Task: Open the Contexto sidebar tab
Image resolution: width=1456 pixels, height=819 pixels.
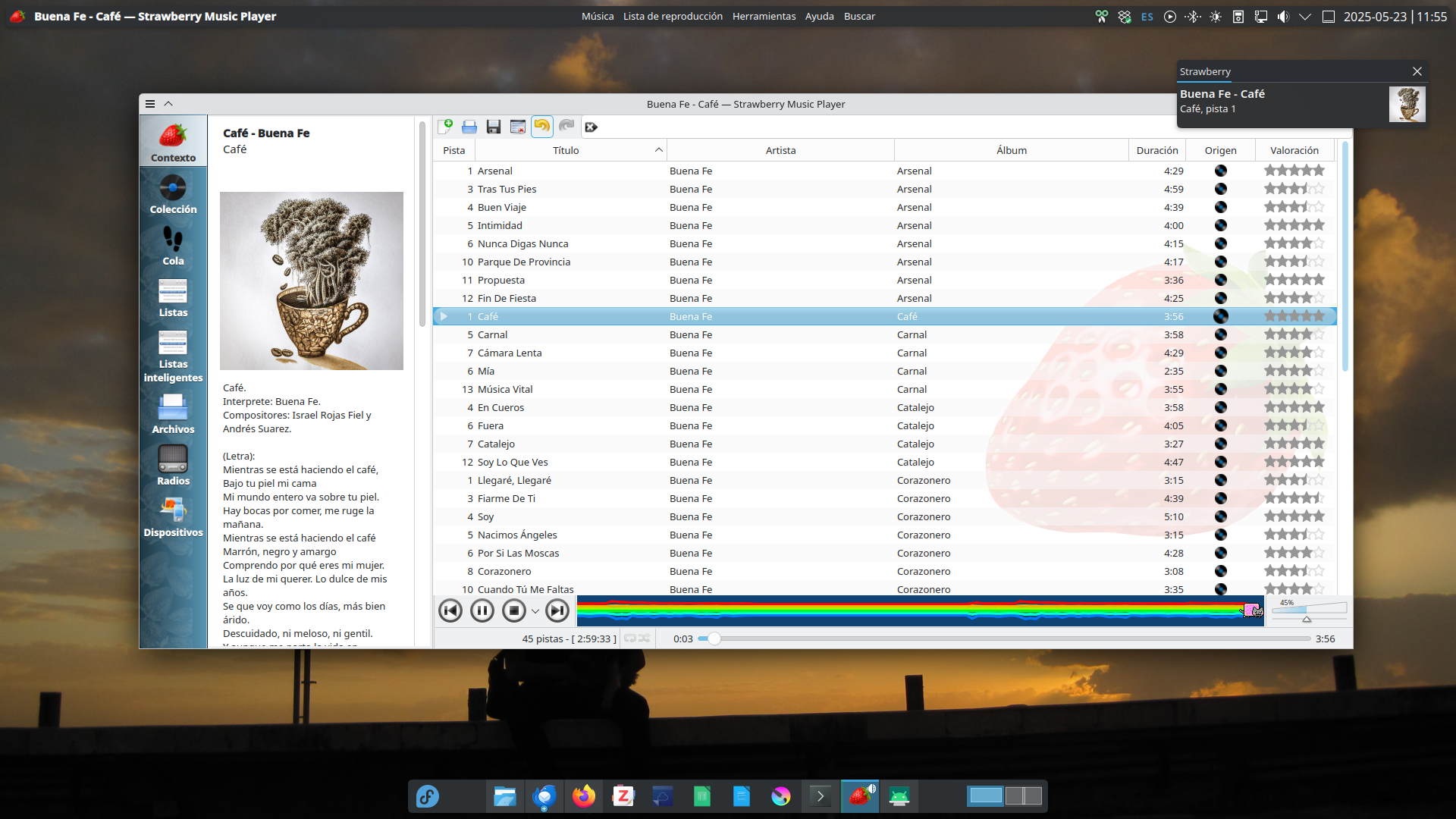Action: (173, 142)
